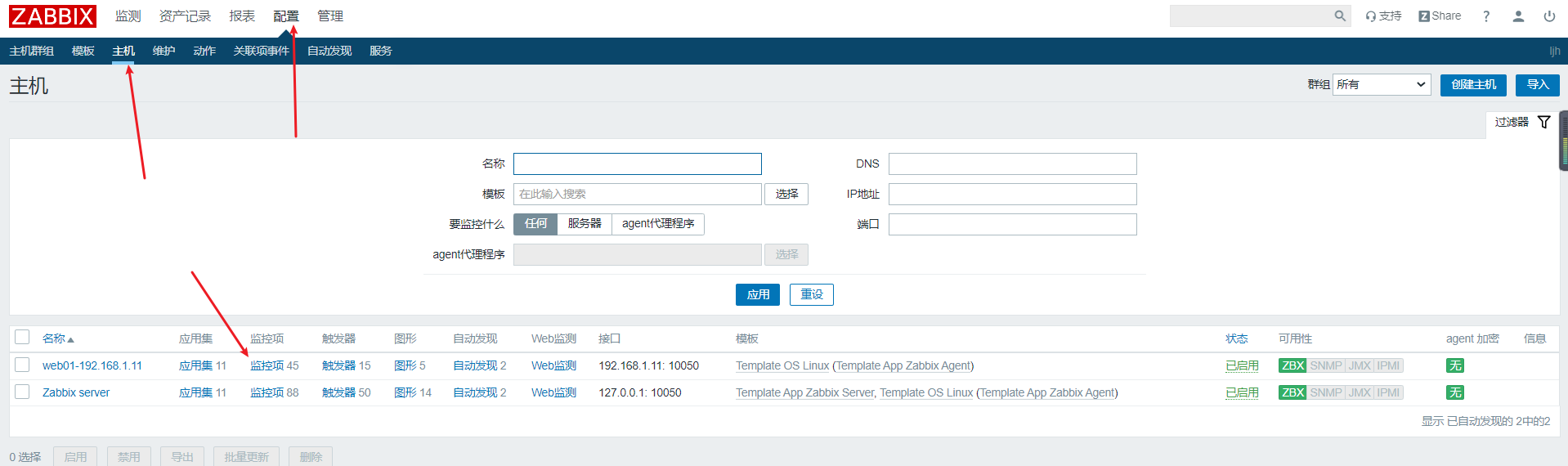Tick the select-all hosts checkbox
This screenshot has width=1568, height=466.
pos(22,337)
